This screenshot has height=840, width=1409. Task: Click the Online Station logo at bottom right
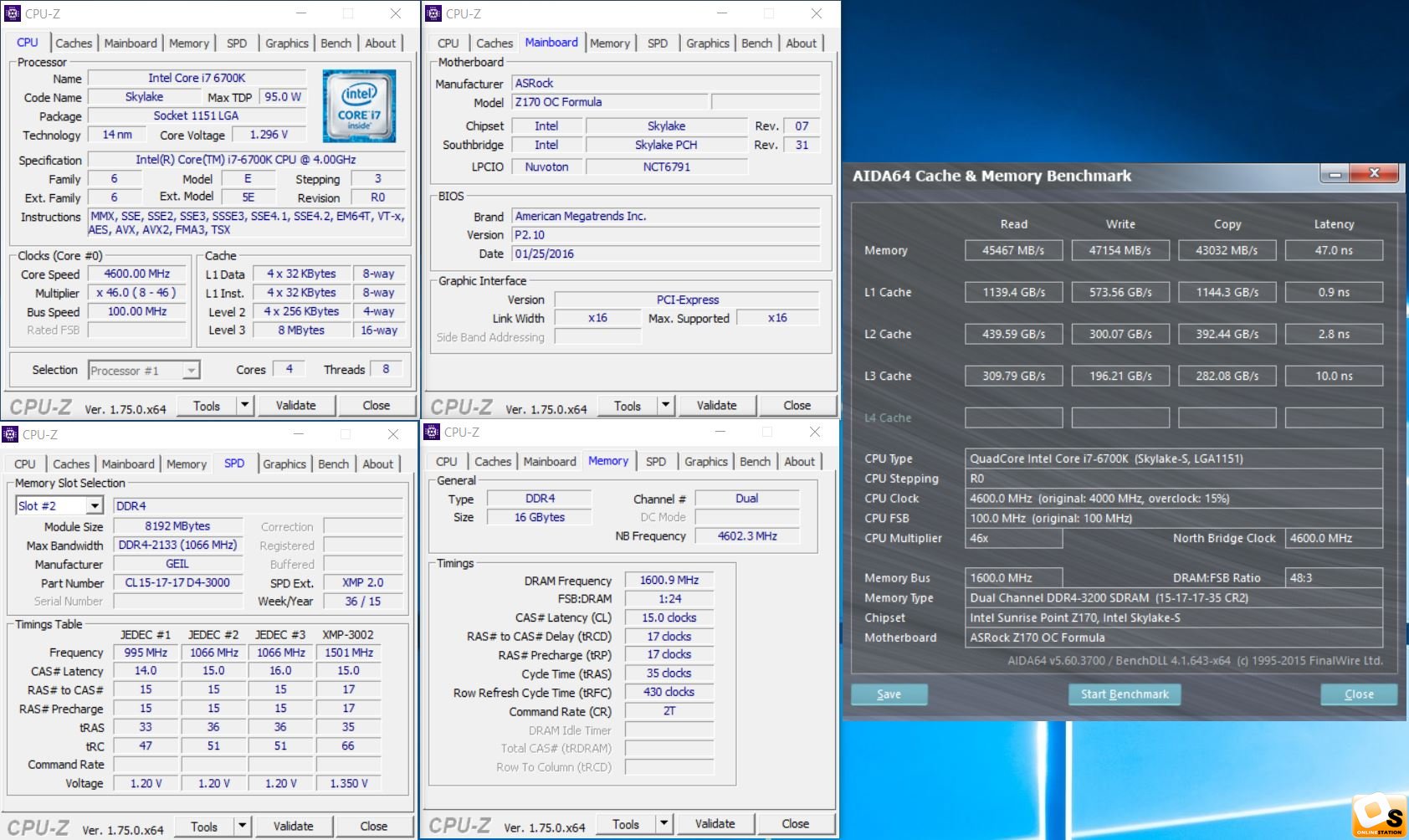(x=1379, y=816)
